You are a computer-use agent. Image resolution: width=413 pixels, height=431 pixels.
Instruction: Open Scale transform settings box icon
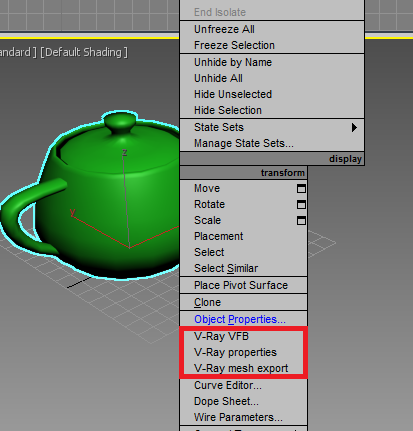click(301, 221)
